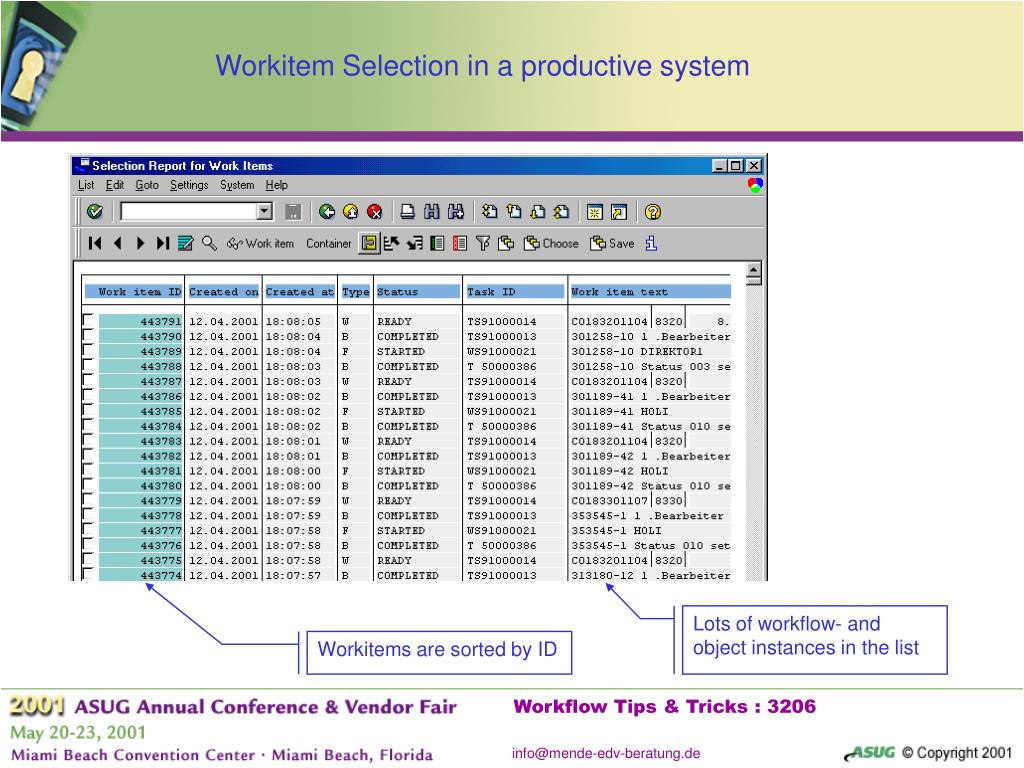Image resolution: width=1024 pixels, height=768 pixels.
Task: Select work item ID cell 443785
Action: tap(140, 411)
